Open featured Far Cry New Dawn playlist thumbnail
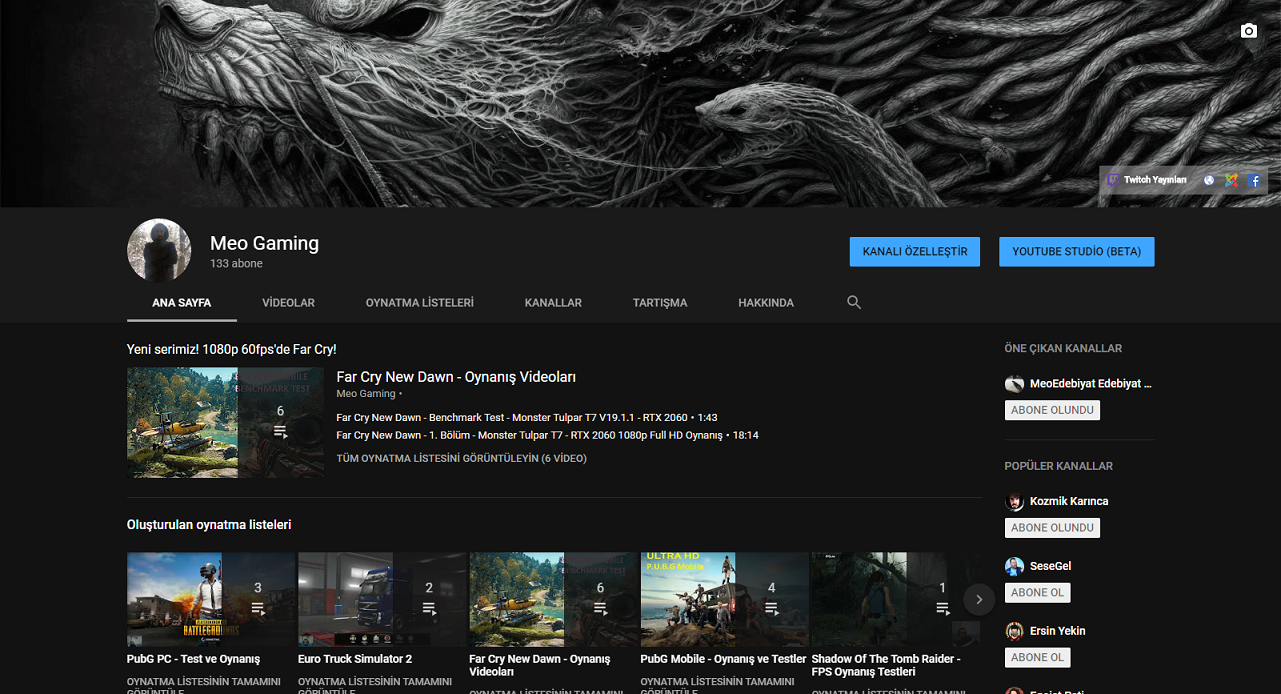Image resolution: width=1281 pixels, height=694 pixels. pyautogui.click(x=225, y=422)
